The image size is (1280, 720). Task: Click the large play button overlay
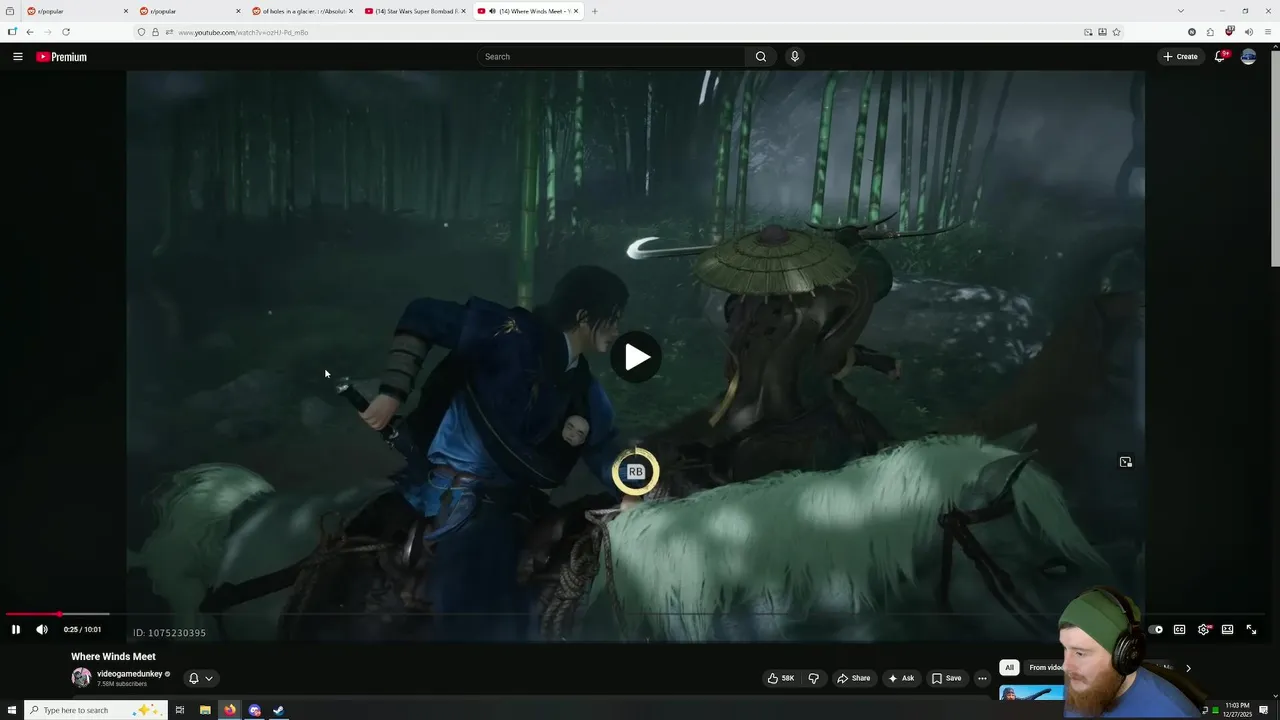click(636, 357)
